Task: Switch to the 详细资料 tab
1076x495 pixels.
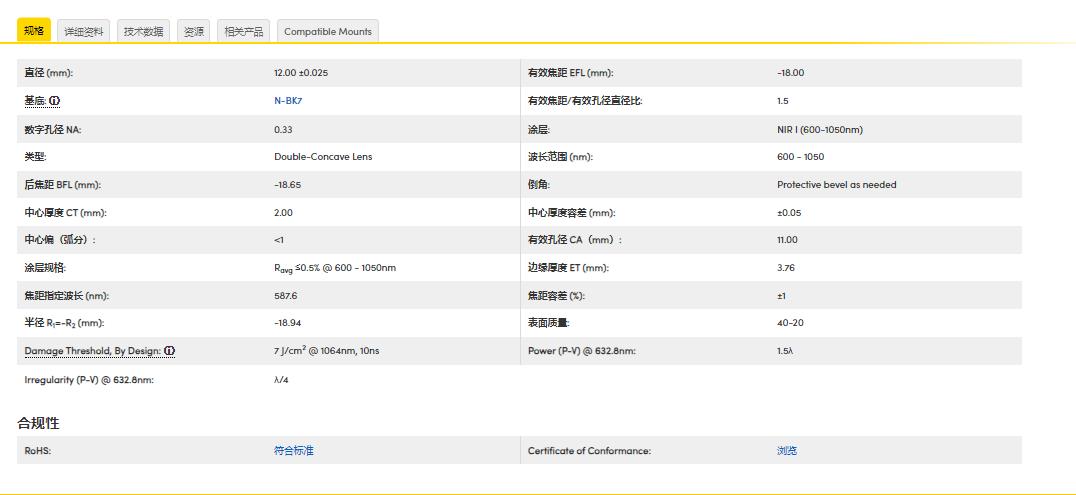Action: pyautogui.click(x=83, y=31)
